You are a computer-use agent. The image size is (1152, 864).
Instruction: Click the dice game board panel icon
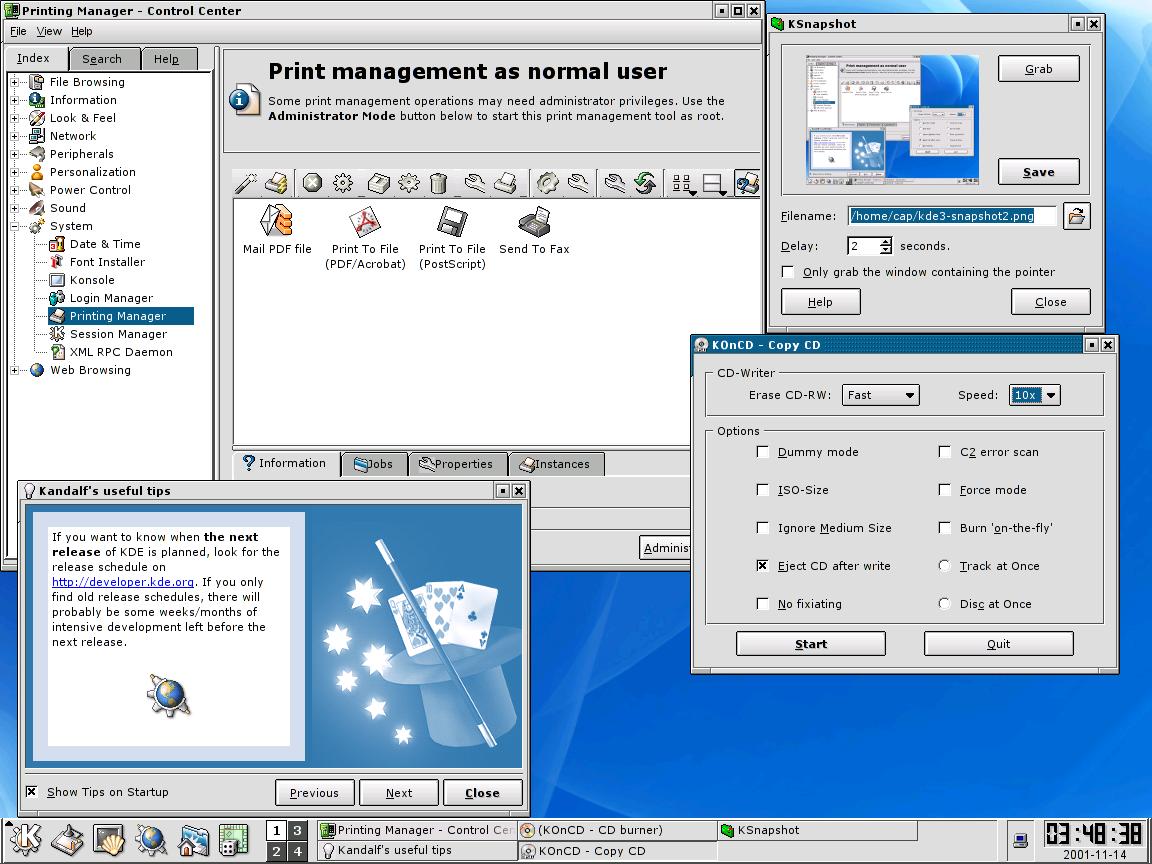[x=234, y=840]
